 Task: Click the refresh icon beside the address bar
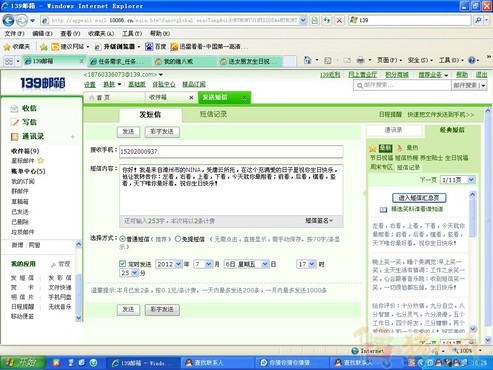point(327,21)
